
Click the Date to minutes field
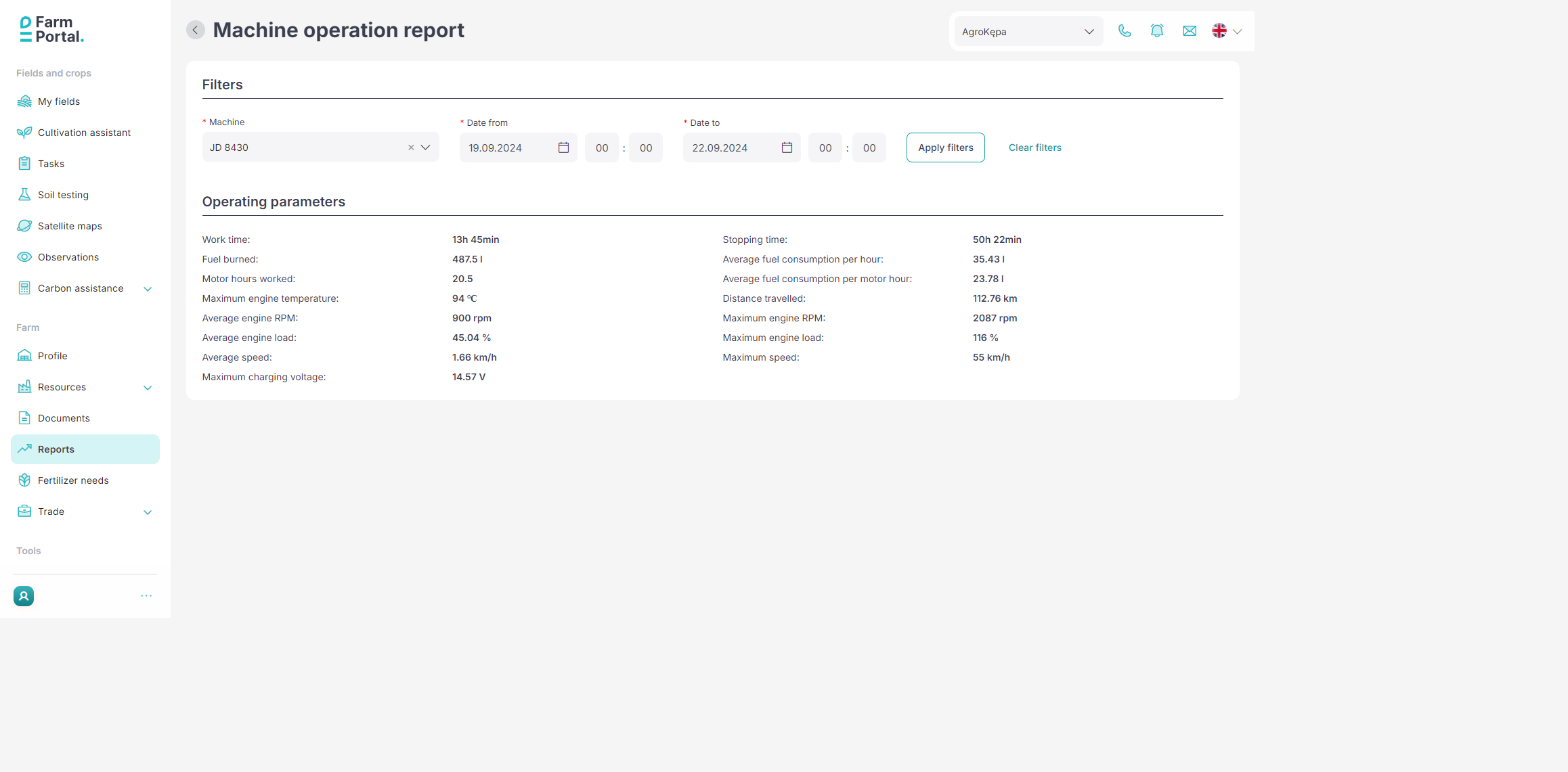869,147
